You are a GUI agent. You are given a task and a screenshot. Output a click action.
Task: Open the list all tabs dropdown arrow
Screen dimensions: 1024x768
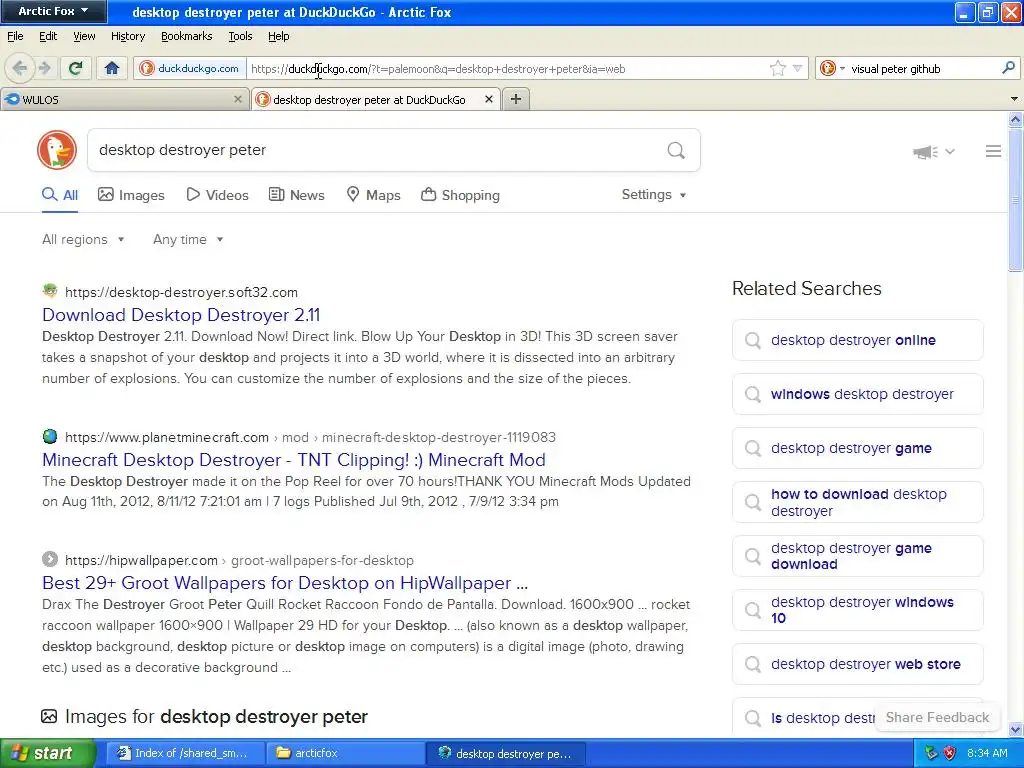[1014, 99]
